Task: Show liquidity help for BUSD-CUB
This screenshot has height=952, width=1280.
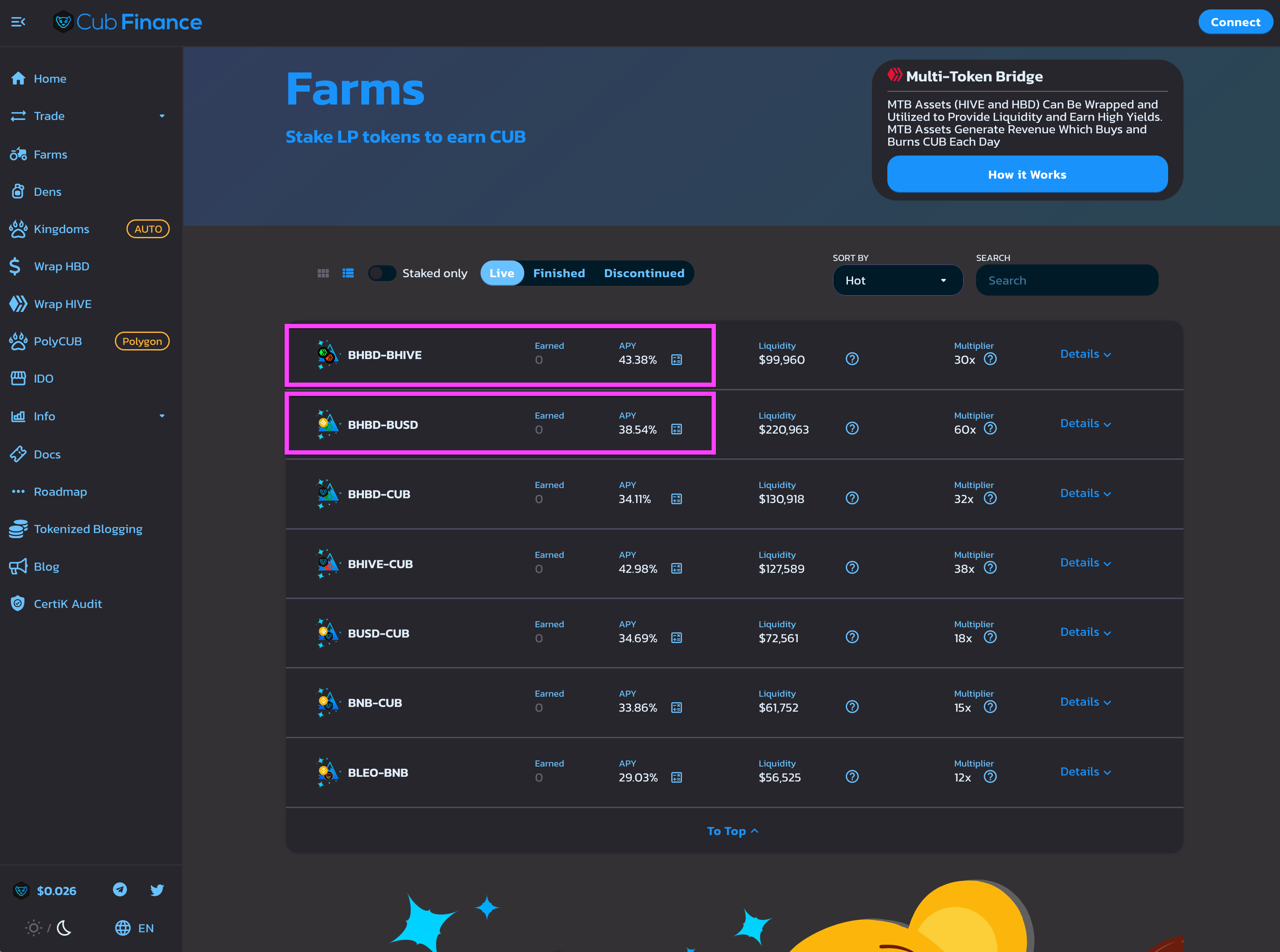Action: [x=852, y=637]
